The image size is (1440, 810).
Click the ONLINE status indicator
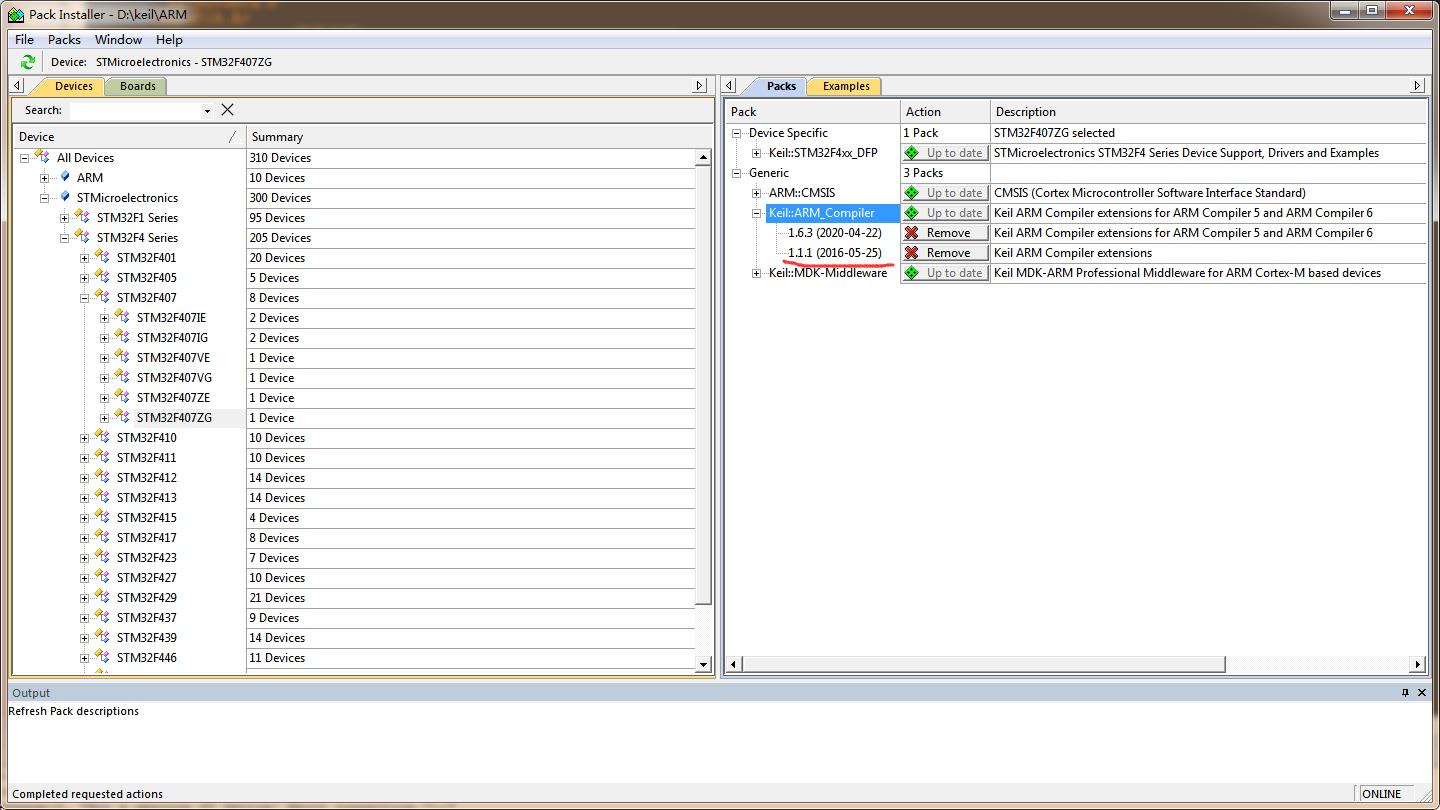click(1381, 794)
